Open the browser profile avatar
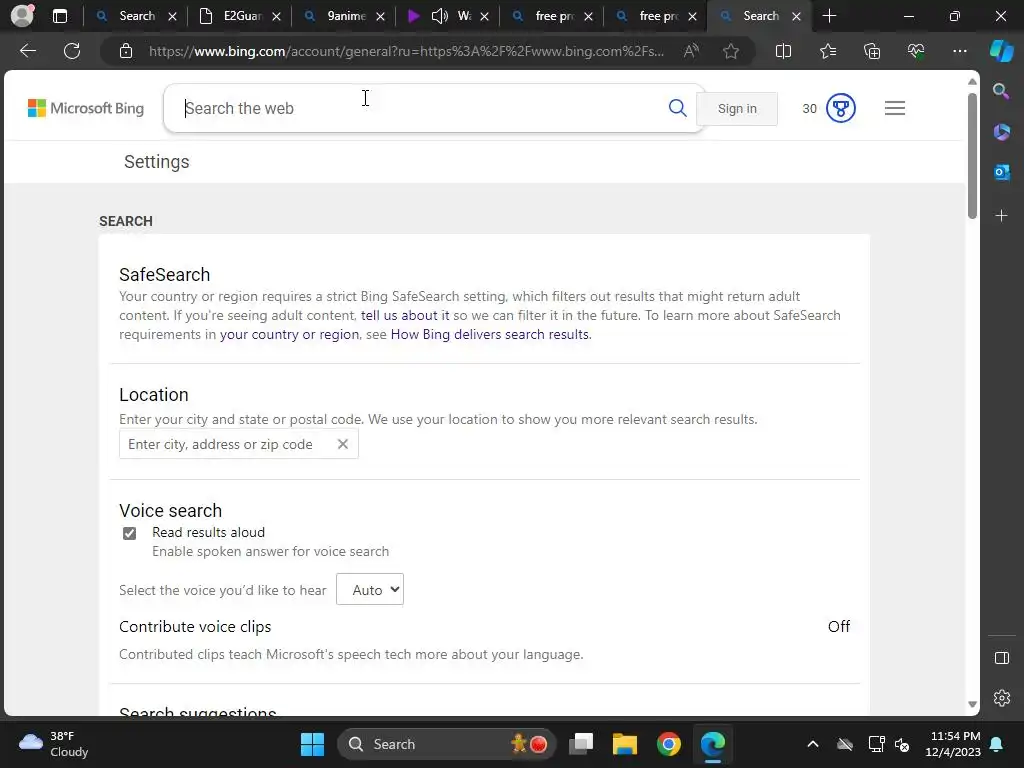 click(22, 16)
